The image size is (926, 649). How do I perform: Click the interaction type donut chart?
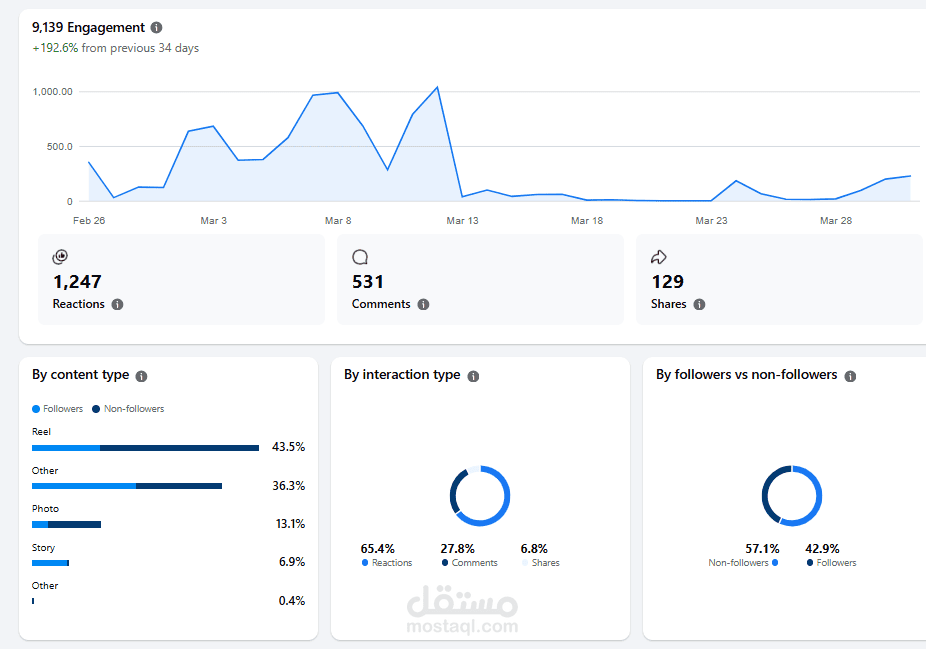click(x=480, y=496)
